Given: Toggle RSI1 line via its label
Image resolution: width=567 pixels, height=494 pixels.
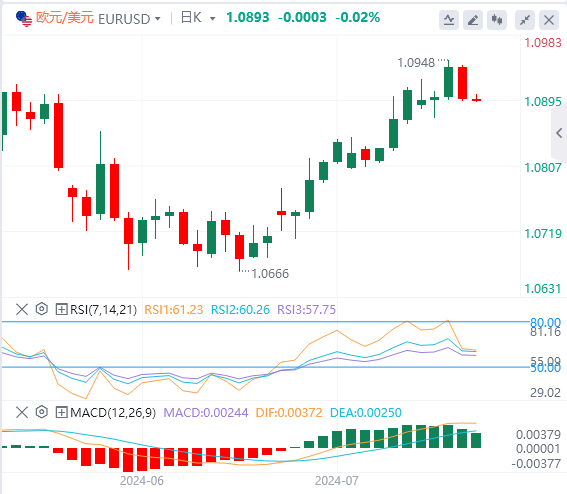Looking at the screenshot, I should tap(174, 310).
